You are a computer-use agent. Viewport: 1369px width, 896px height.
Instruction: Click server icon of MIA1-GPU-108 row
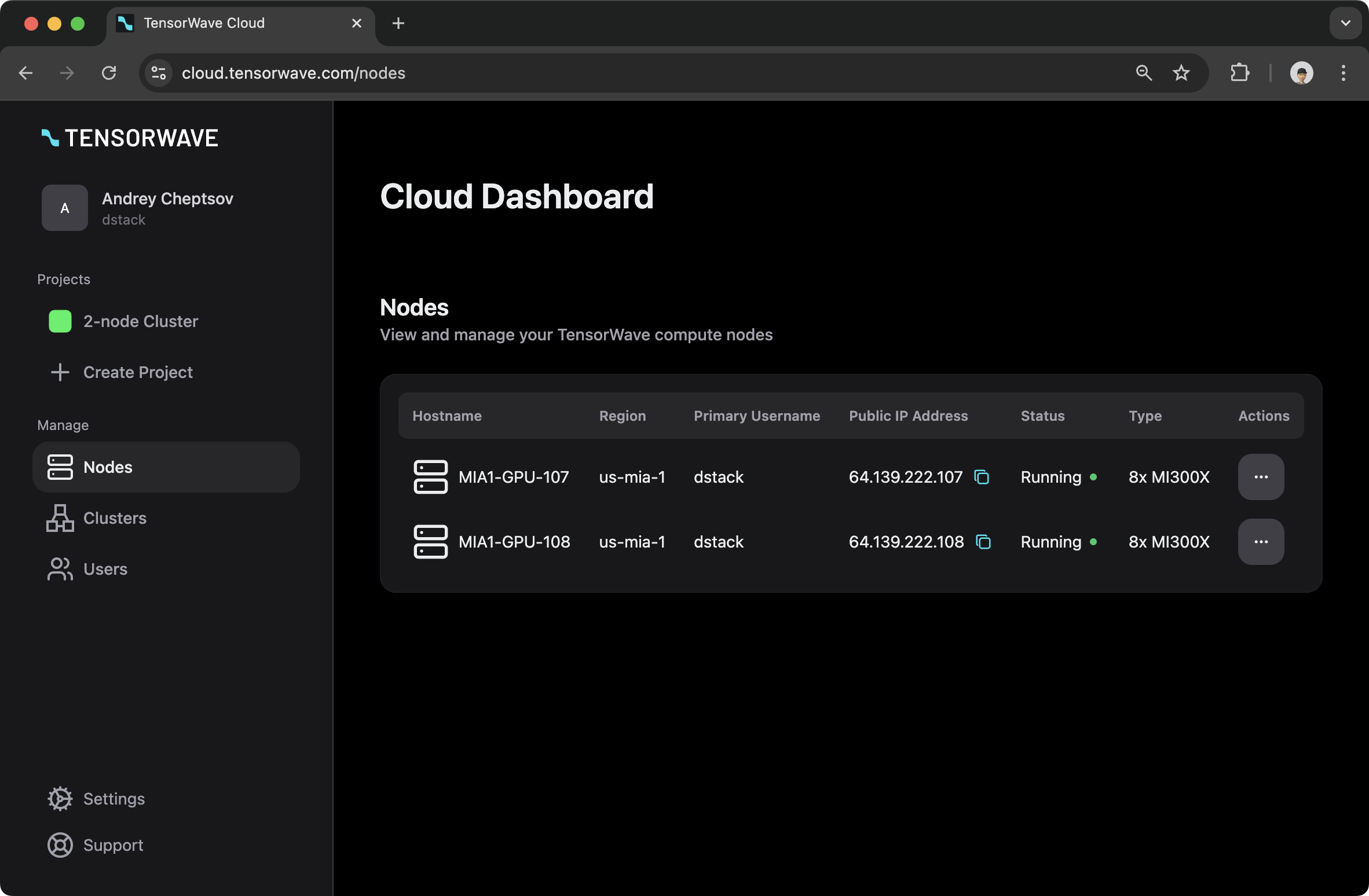pos(430,542)
